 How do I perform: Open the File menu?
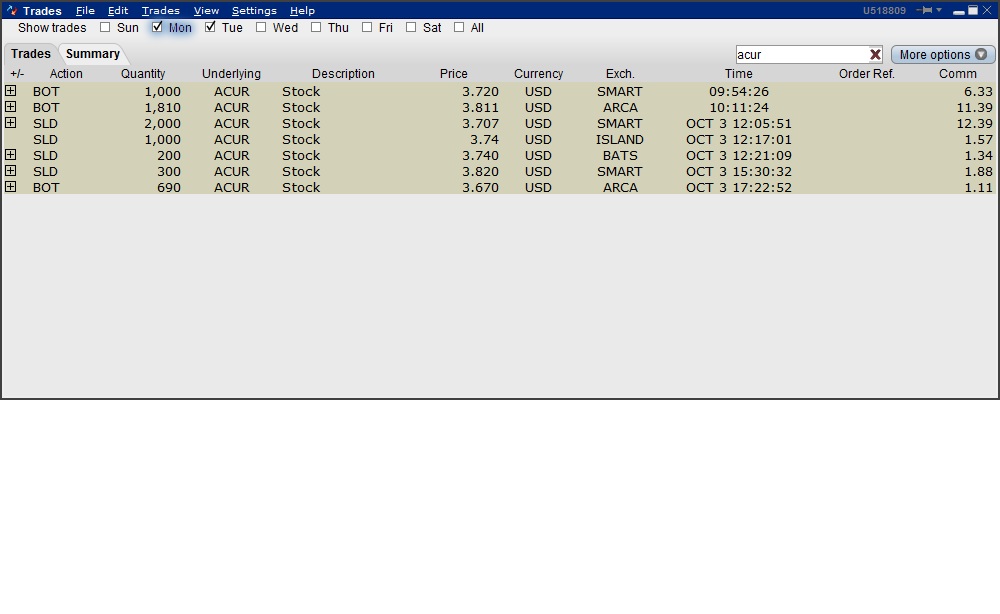click(85, 11)
